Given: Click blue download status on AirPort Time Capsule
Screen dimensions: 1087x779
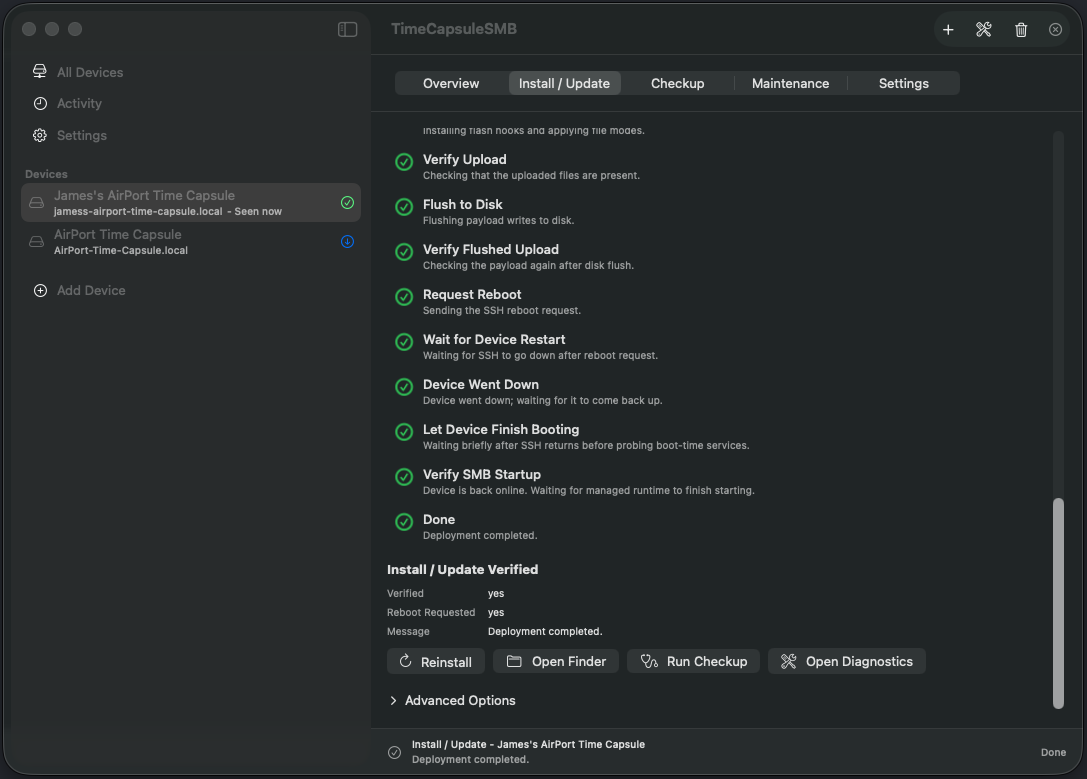Looking at the screenshot, I should pyautogui.click(x=347, y=241).
